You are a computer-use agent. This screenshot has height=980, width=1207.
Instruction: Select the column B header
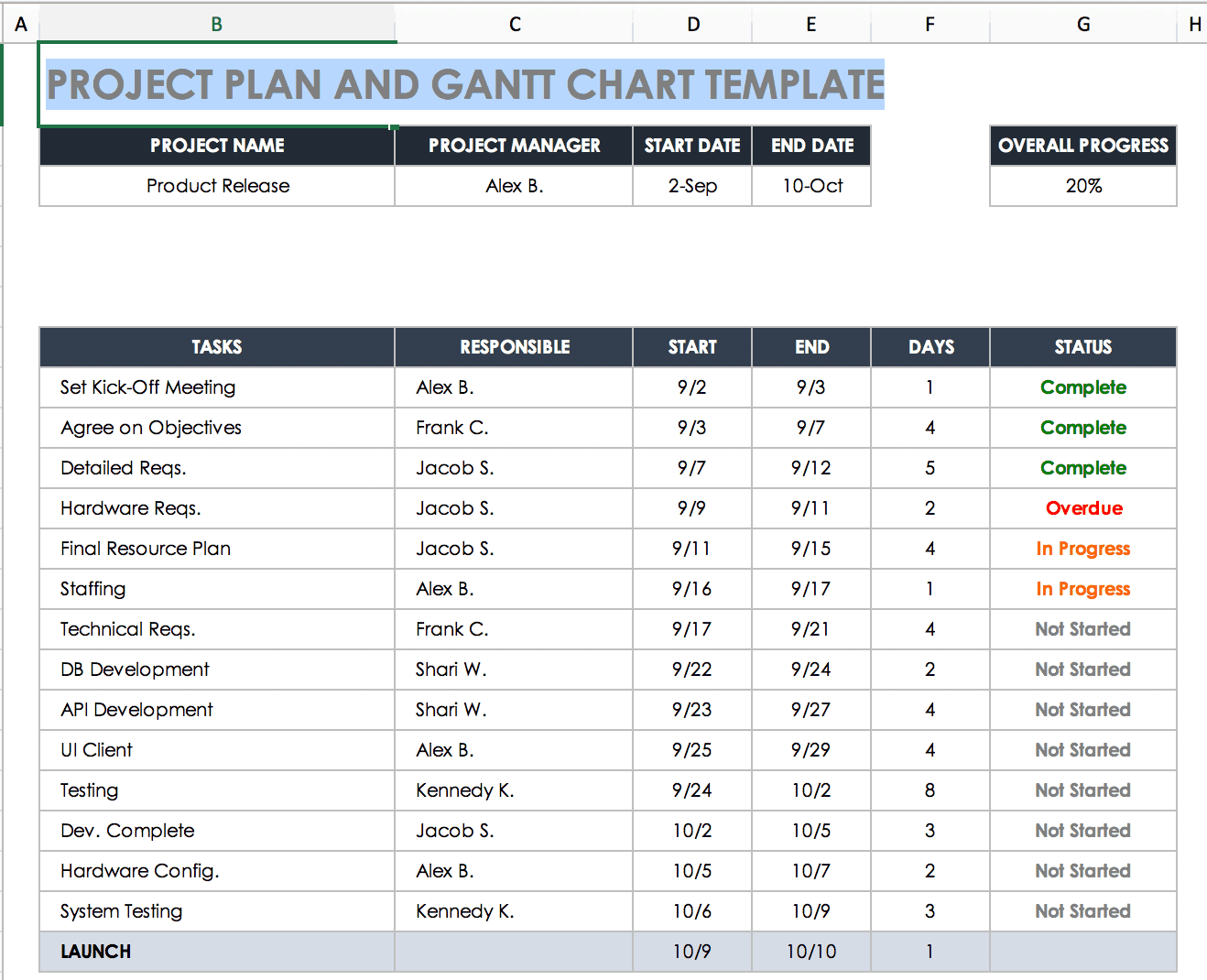click(217, 25)
